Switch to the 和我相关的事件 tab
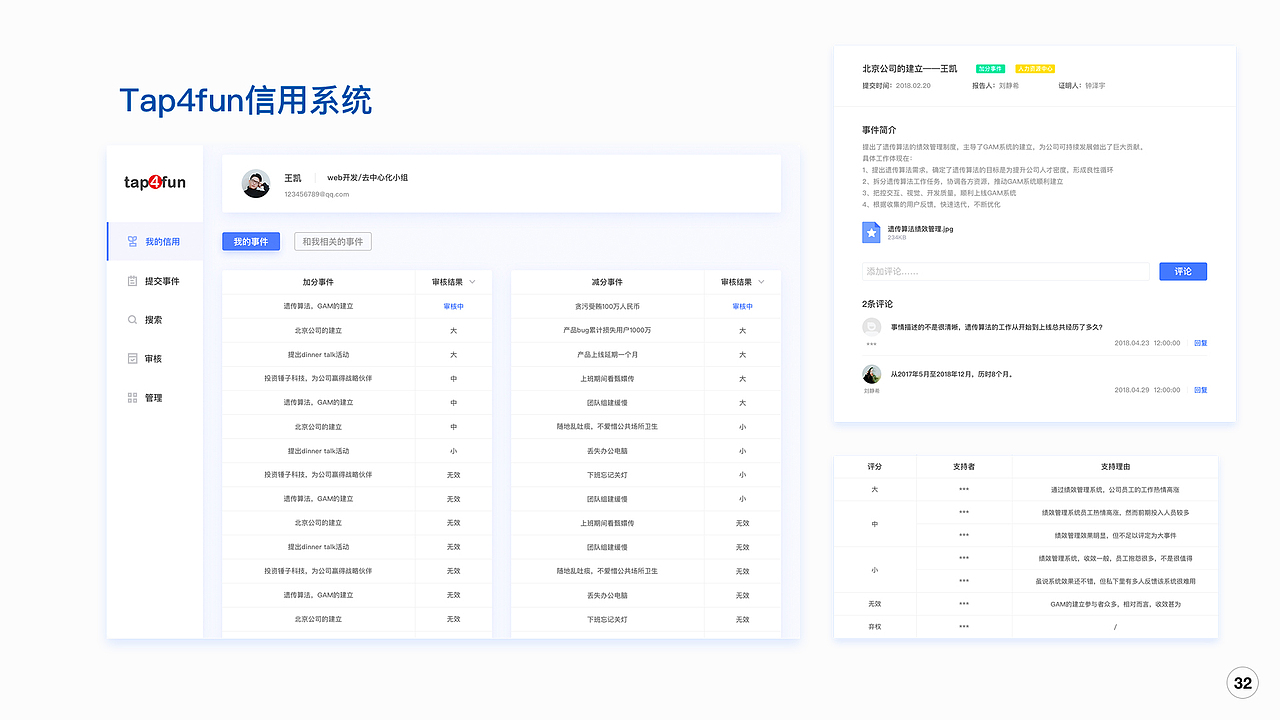 coord(333,242)
